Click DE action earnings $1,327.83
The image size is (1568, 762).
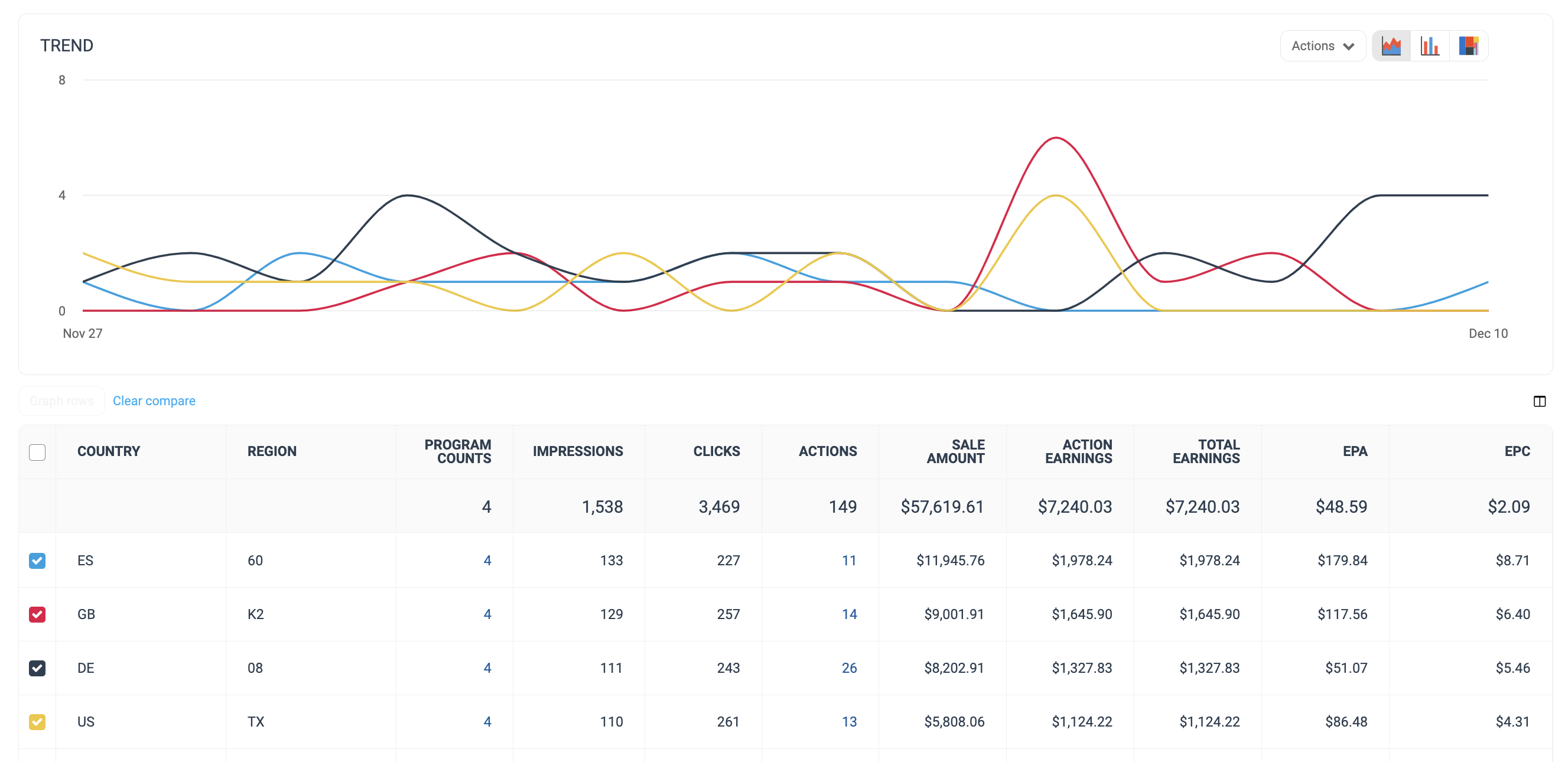[1082, 667]
